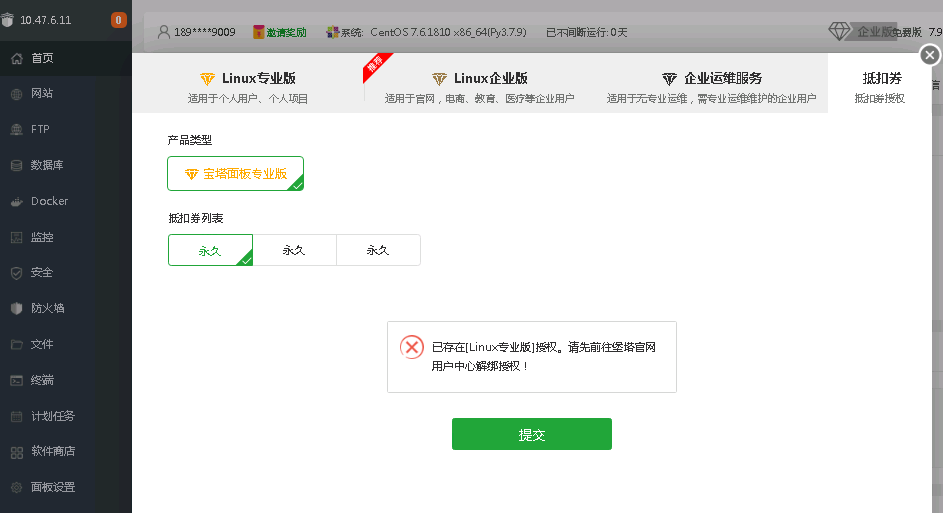Click the orange notification badge showing 0
Viewport: 943px width, 513px height.
(x=118, y=20)
